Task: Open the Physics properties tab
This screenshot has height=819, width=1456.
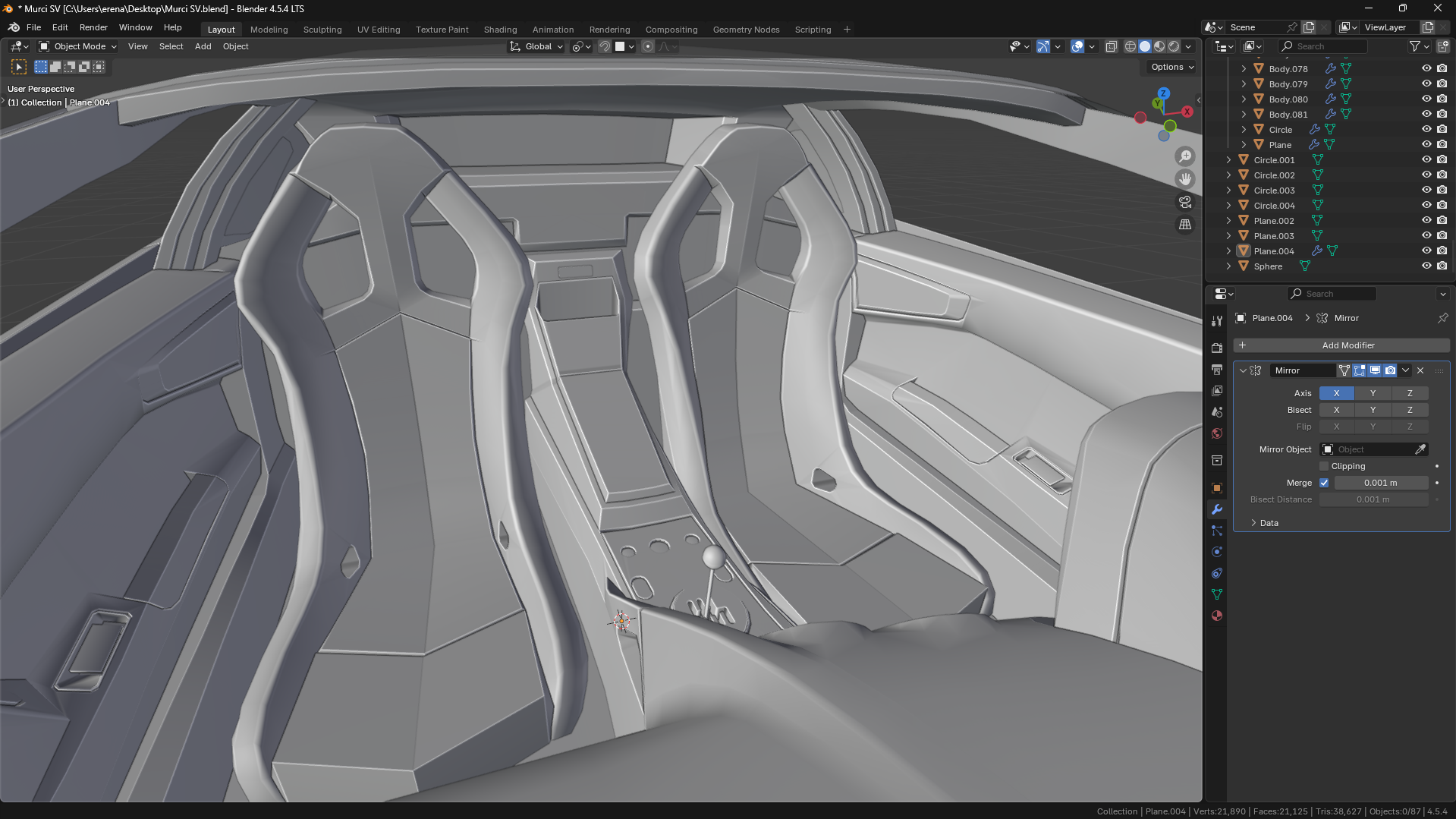Action: (1217, 552)
